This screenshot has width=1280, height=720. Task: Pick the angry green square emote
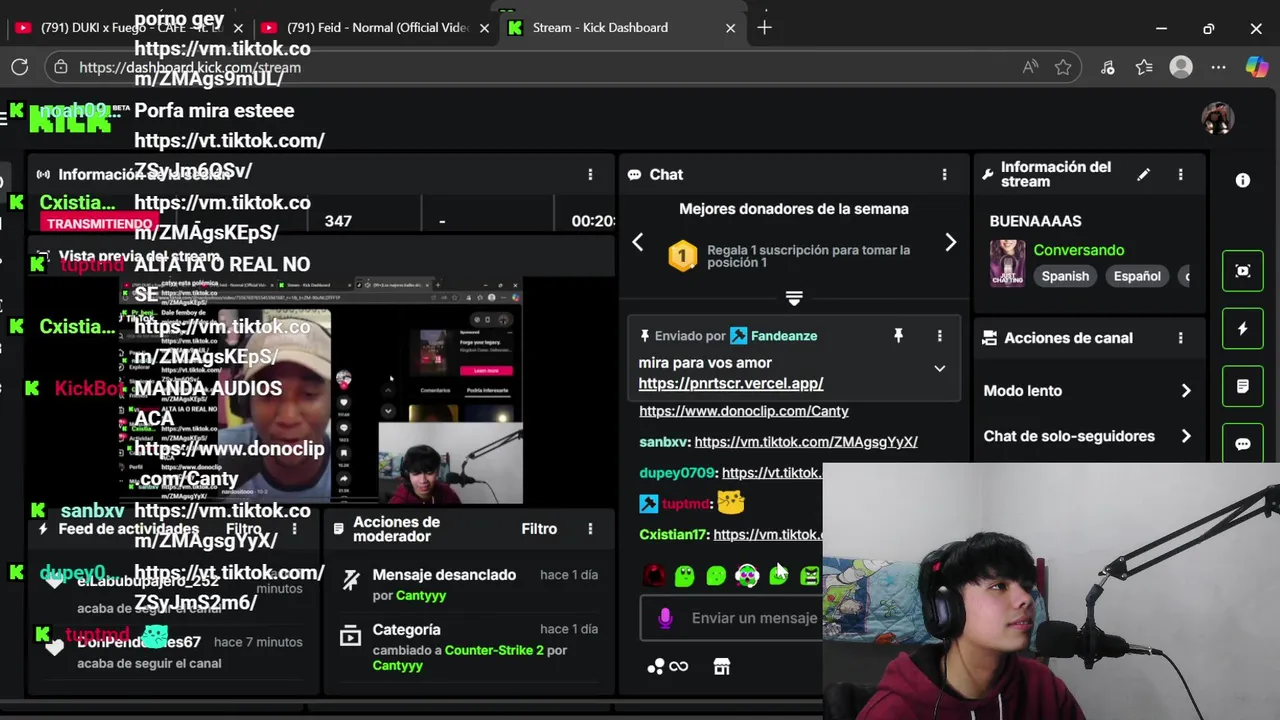click(810, 575)
